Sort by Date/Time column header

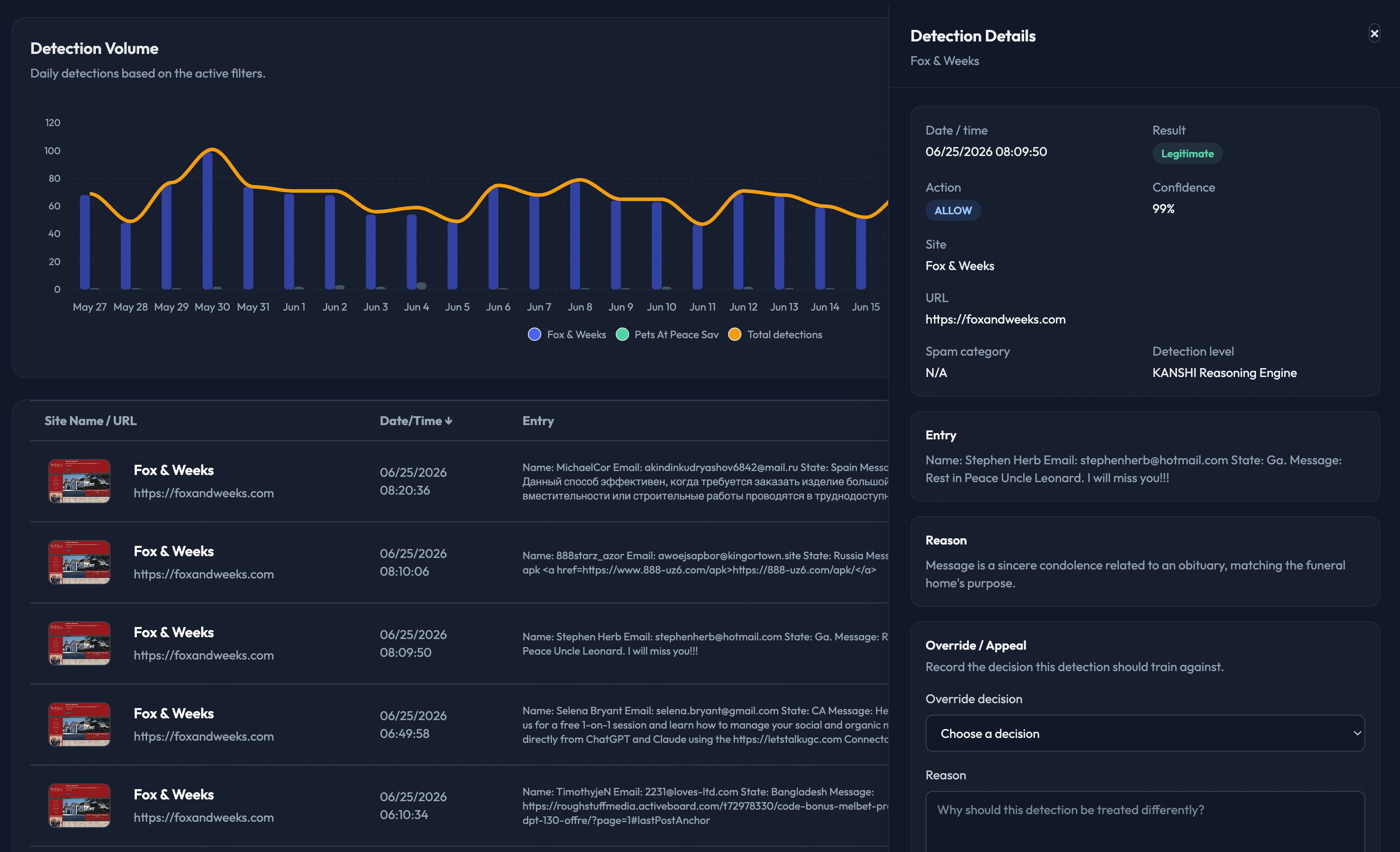point(416,421)
